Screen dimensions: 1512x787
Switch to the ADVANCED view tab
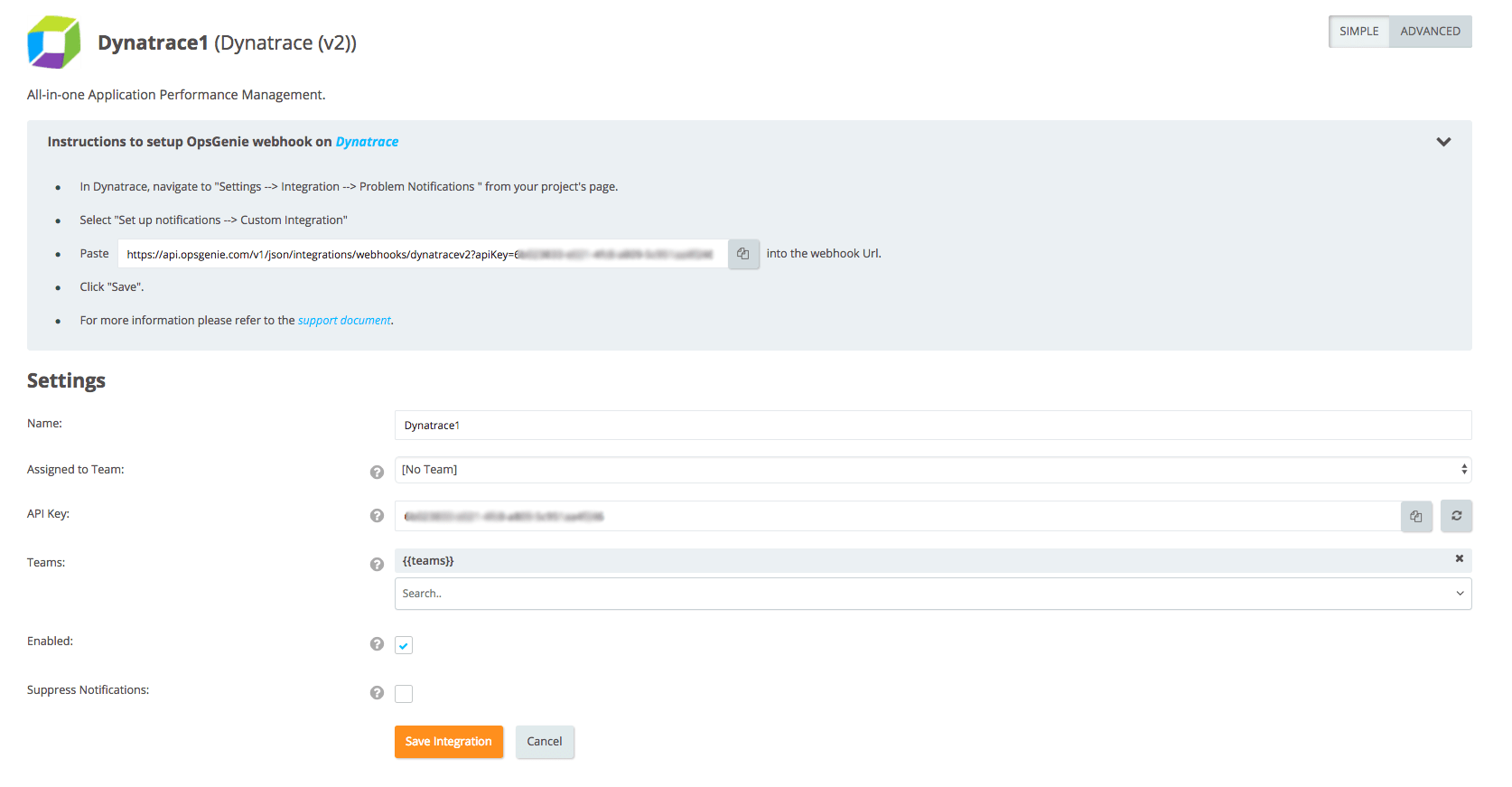(1430, 32)
